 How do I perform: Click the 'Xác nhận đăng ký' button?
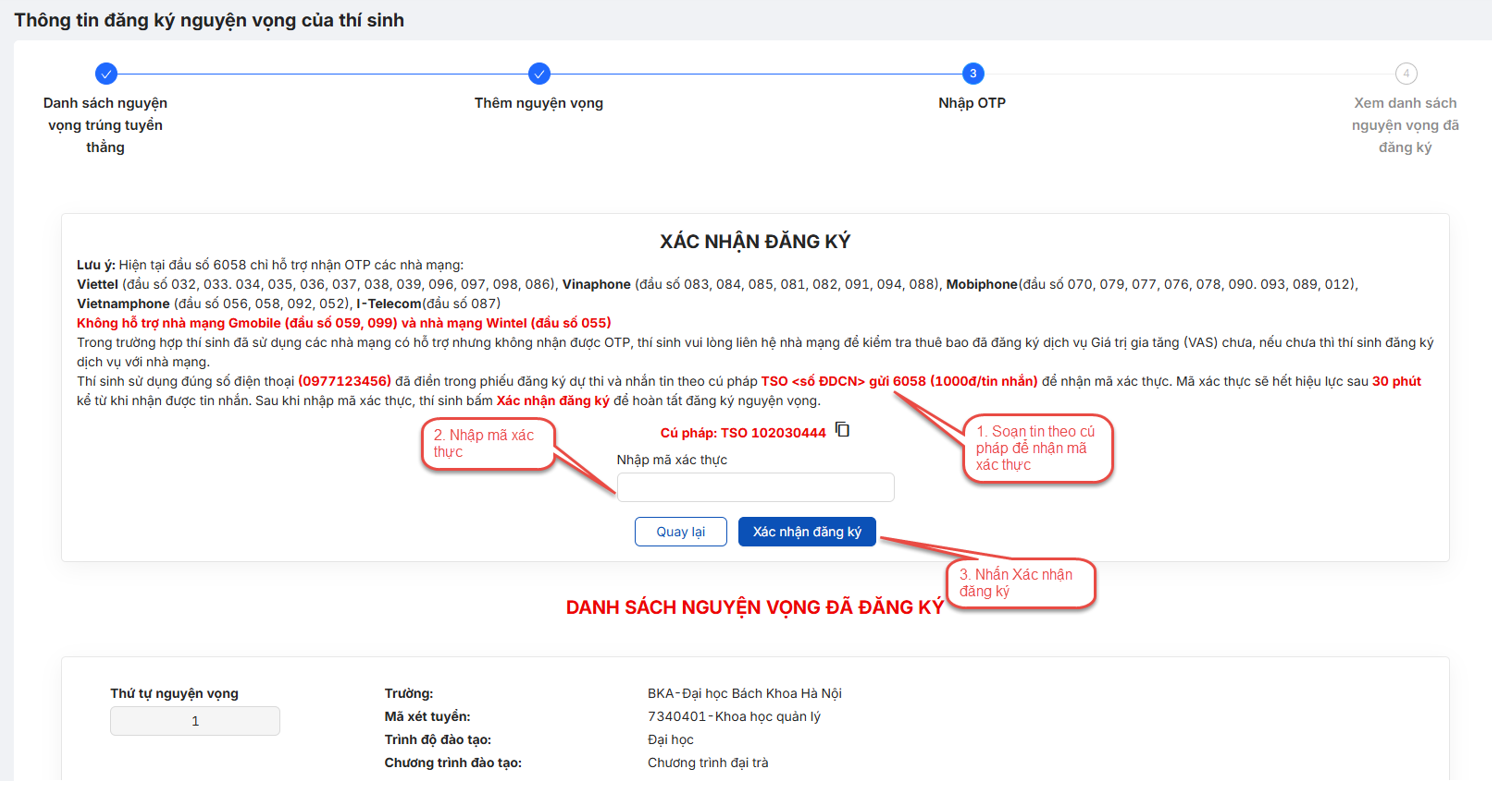(x=807, y=532)
